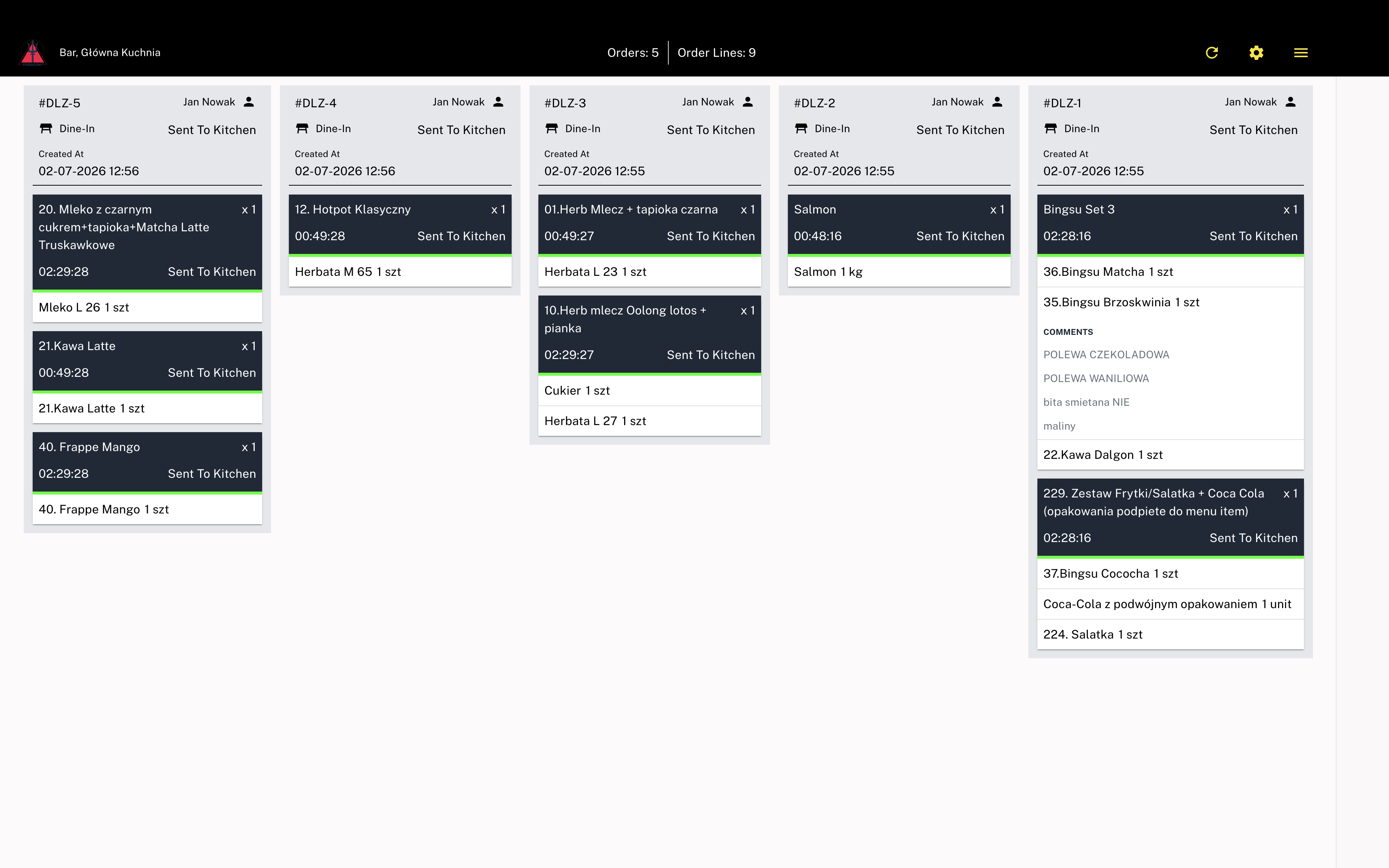Click the Sent To Kitchen status of order #DLZ-2
The image size is (1389, 868).
[960, 130]
